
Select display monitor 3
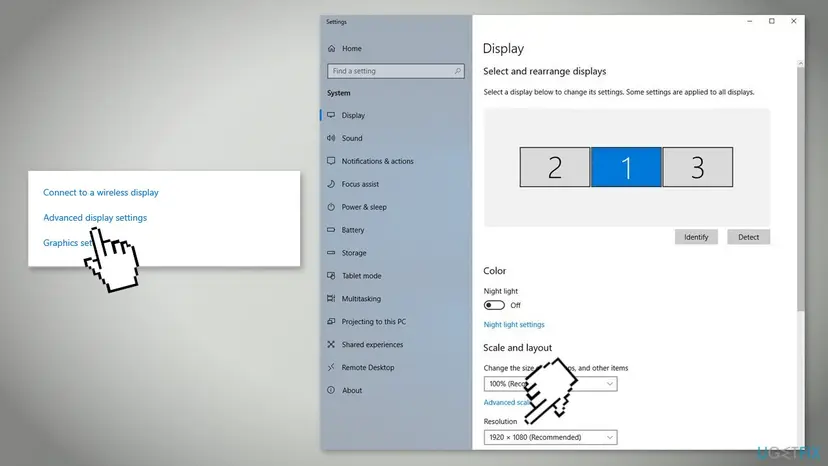[x=698, y=167]
